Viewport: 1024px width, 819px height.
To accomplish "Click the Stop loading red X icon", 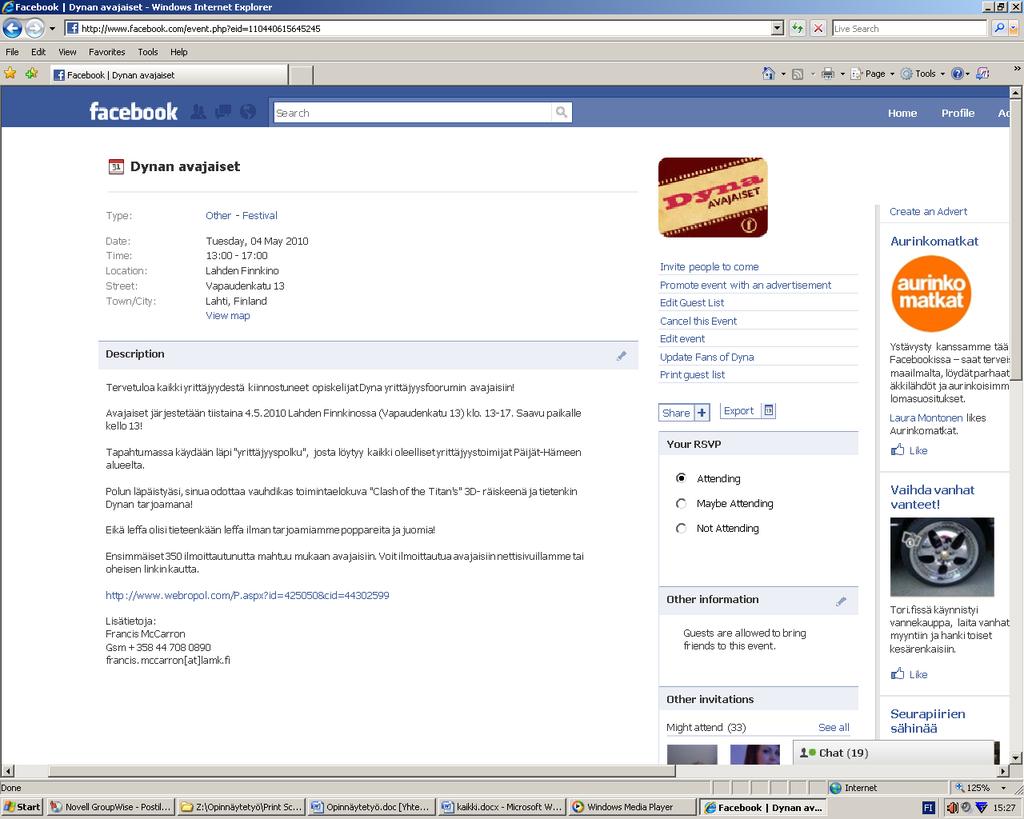I will pyautogui.click(x=818, y=28).
